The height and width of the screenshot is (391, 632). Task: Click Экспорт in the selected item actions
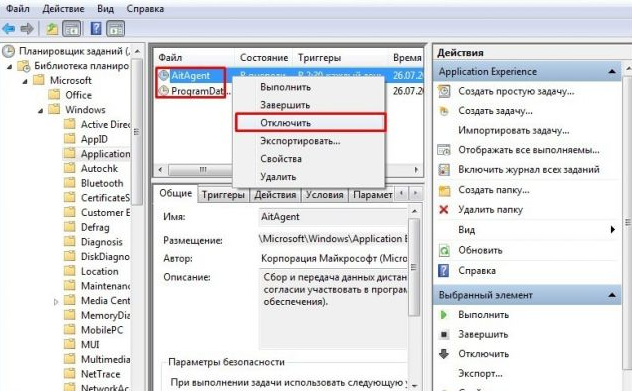point(480,374)
